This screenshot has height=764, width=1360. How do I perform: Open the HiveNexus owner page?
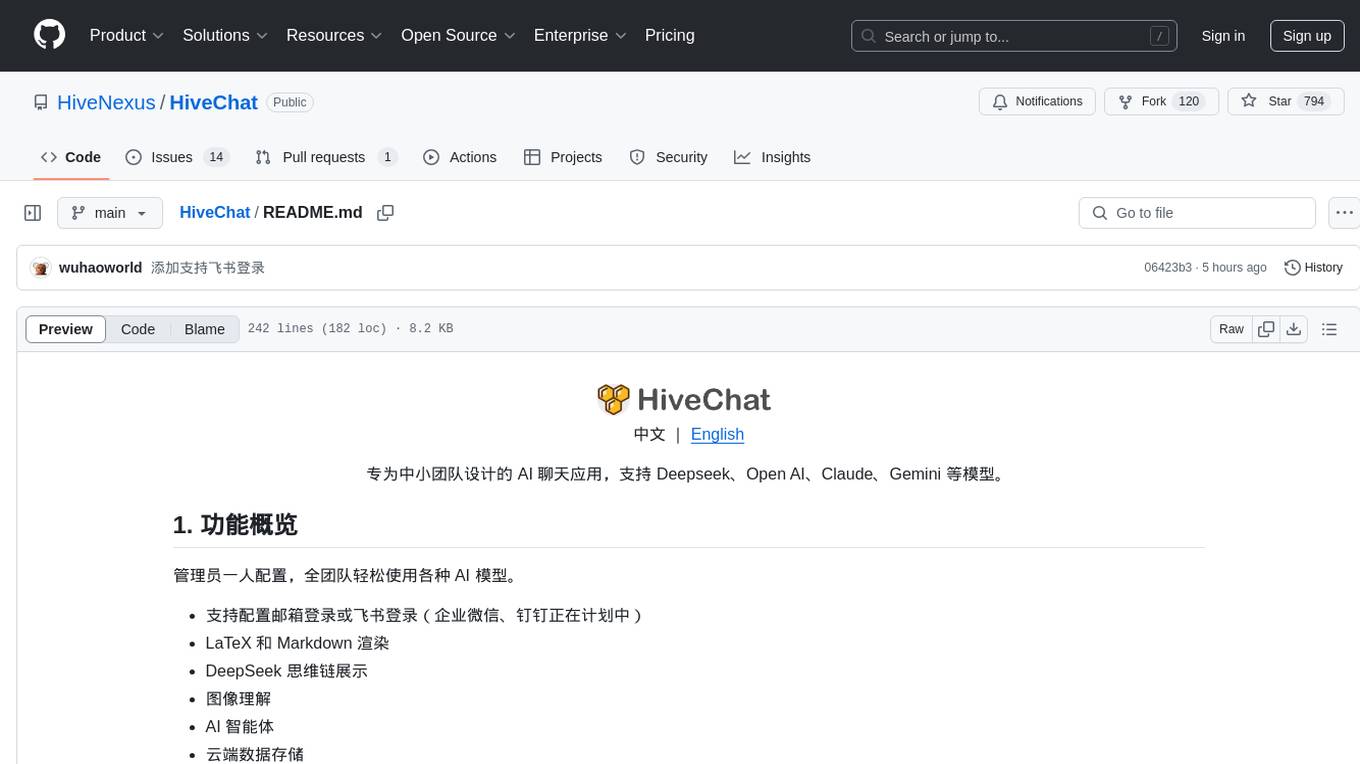click(x=106, y=102)
